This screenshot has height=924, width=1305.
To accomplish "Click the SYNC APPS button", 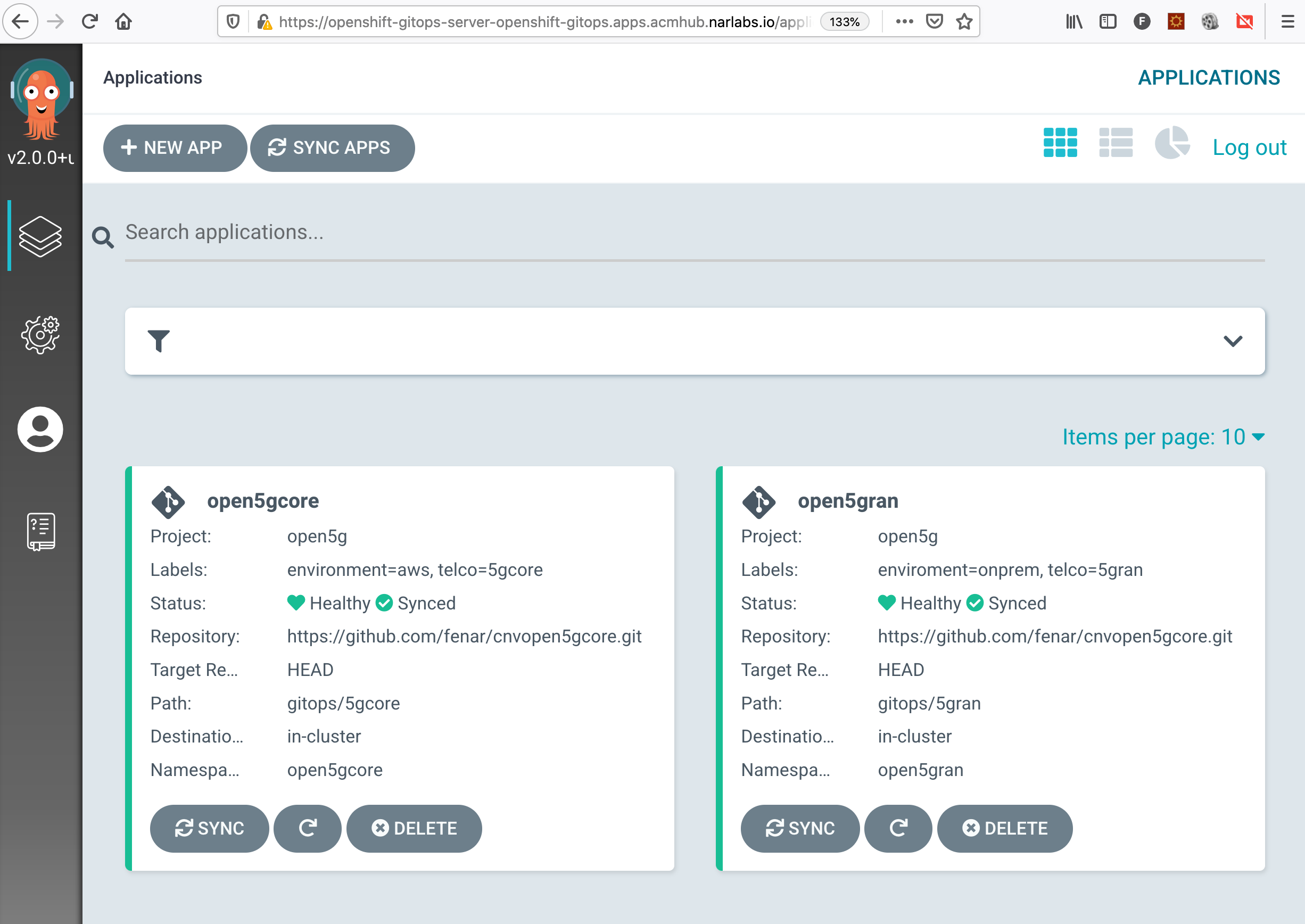I will 333,148.
